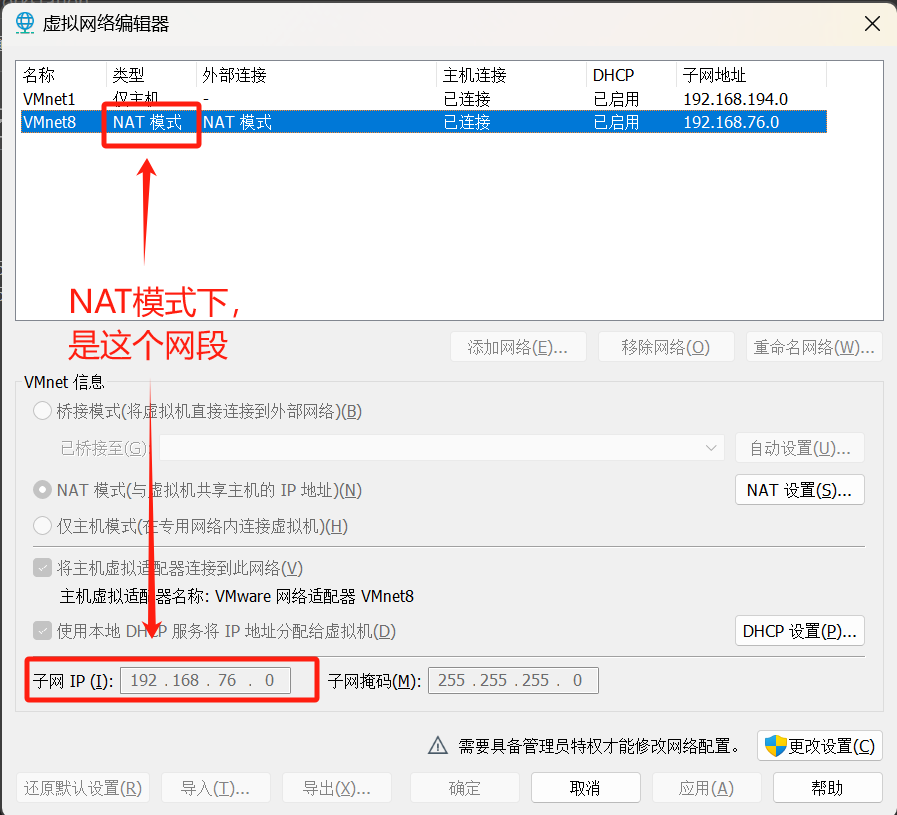Click the 子网 IP input field
The image size is (897, 815).
tap(205, 680)
